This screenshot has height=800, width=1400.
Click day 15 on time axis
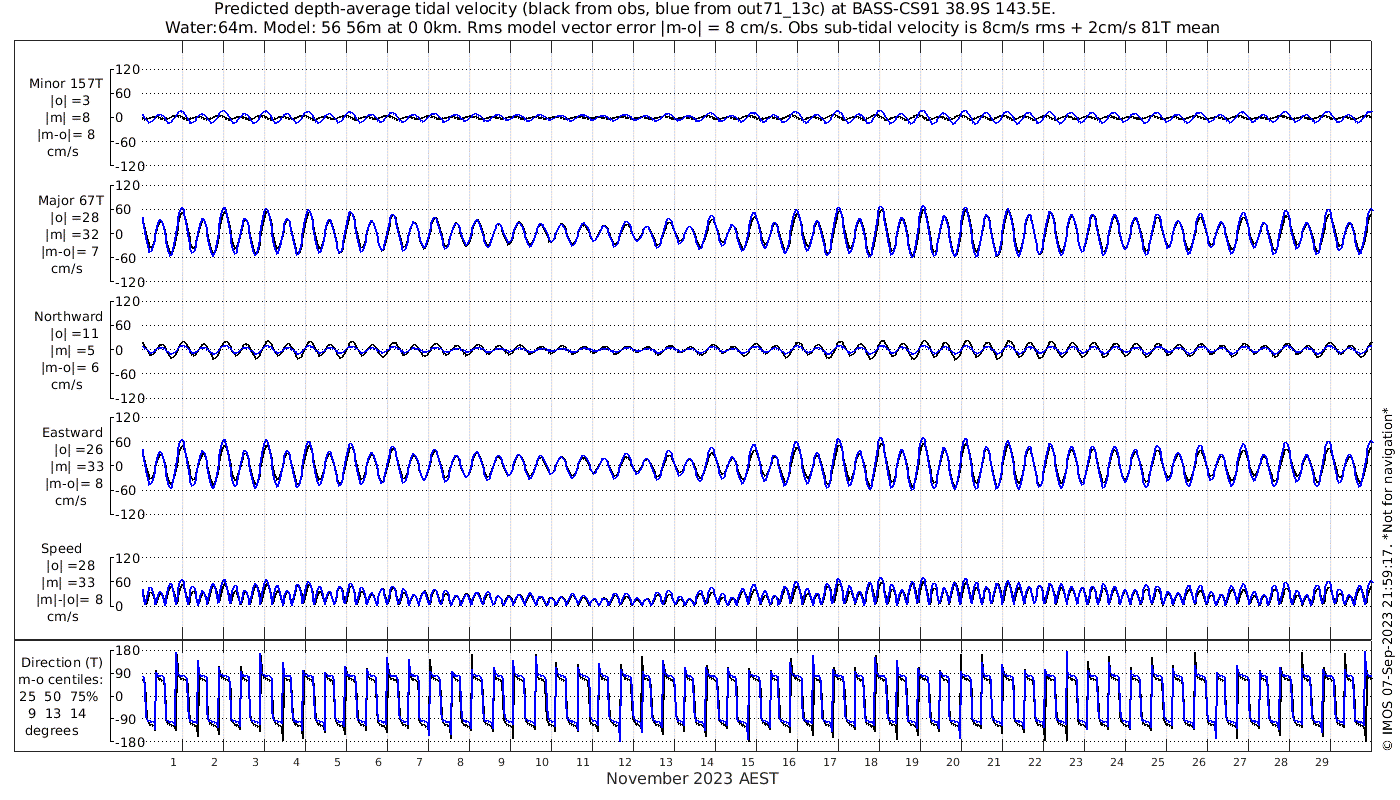tap(748, 762)
